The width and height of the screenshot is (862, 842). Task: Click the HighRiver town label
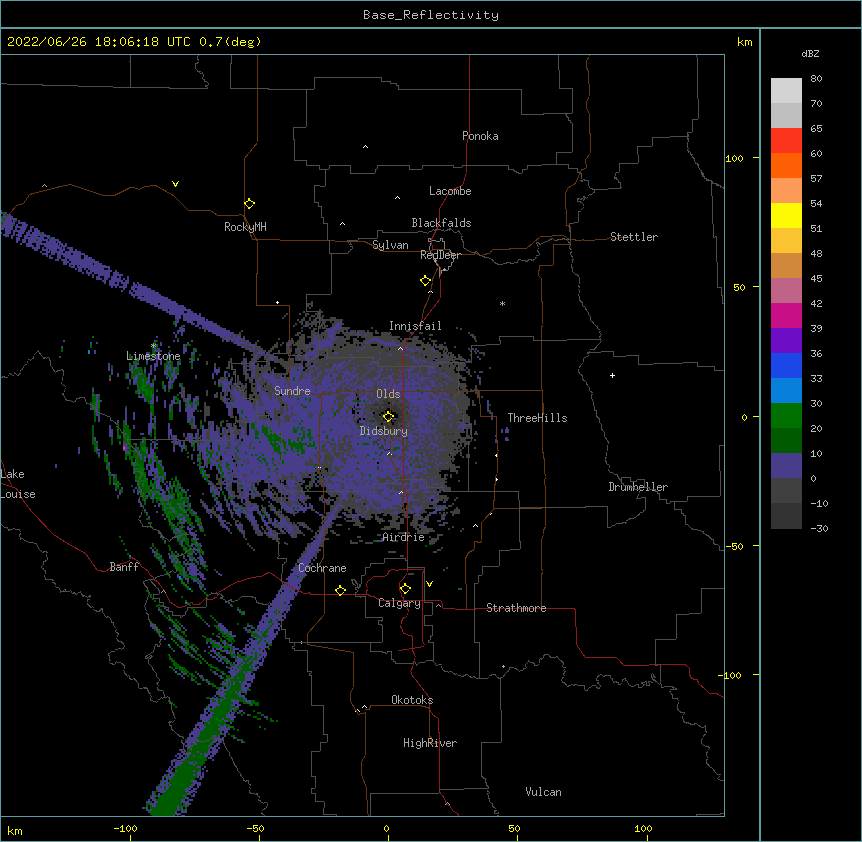click(430, 743)
